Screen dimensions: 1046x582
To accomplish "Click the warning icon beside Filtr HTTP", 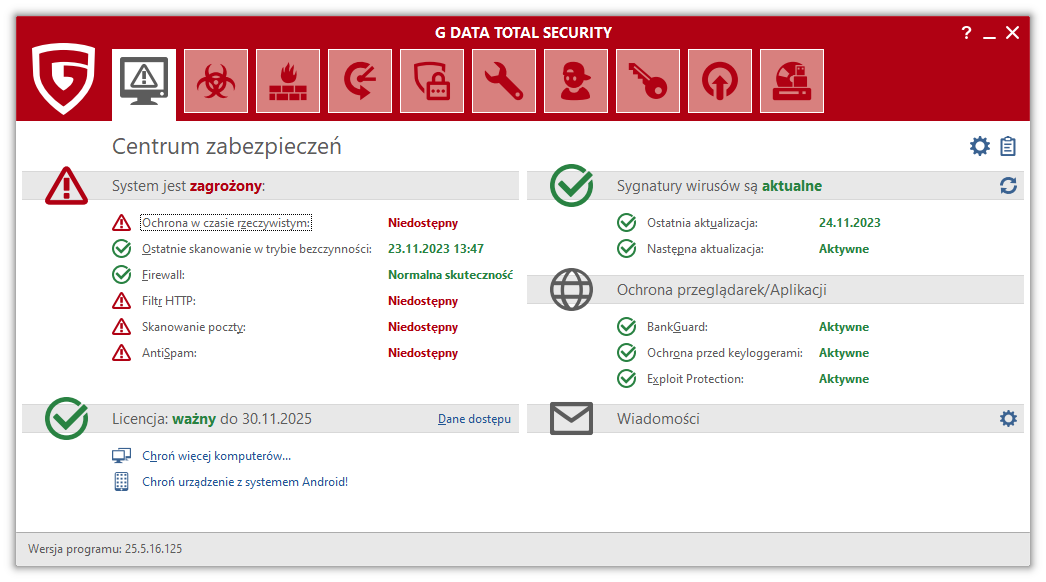I will click(x=121, y=301).
